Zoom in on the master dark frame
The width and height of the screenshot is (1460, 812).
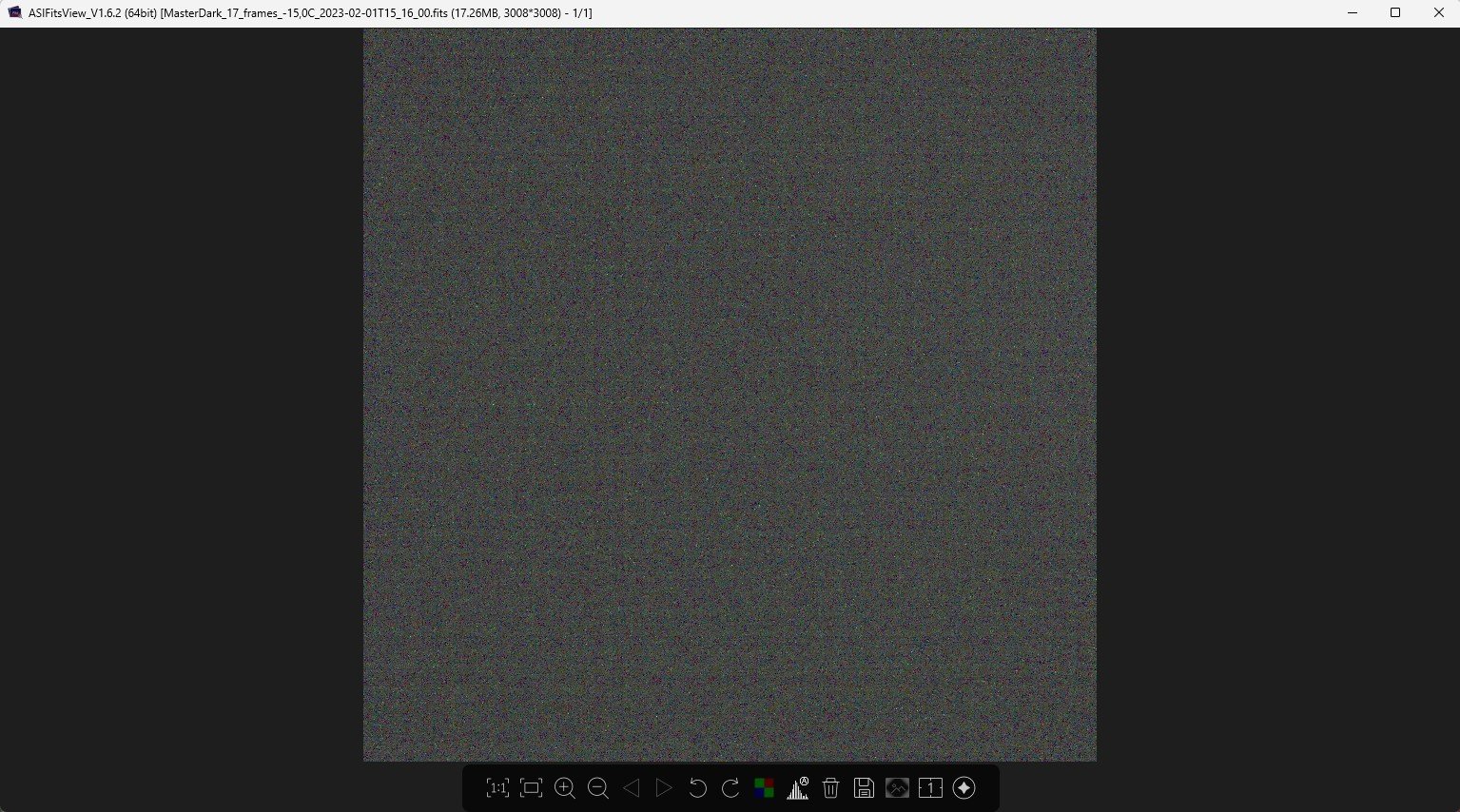point(564,788)
